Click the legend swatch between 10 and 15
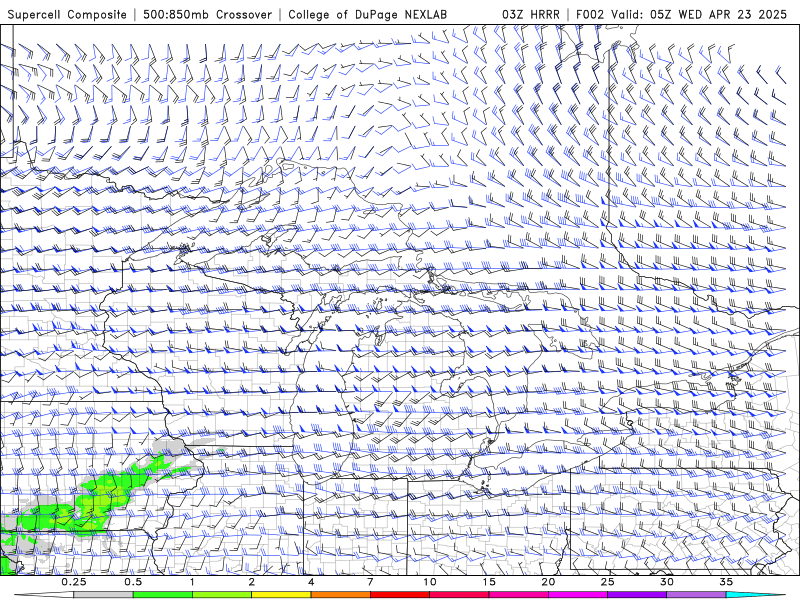Viewport: 800px width, 600px height. pyautogui.click(x=459, y=595)
